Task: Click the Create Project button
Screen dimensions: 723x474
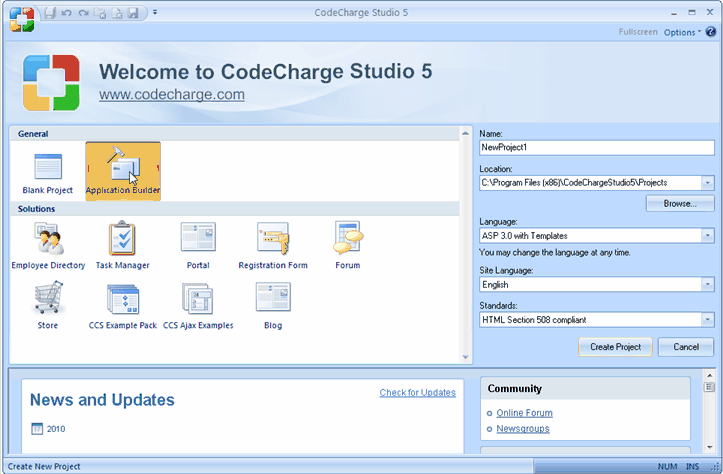Action: (615, 347)
